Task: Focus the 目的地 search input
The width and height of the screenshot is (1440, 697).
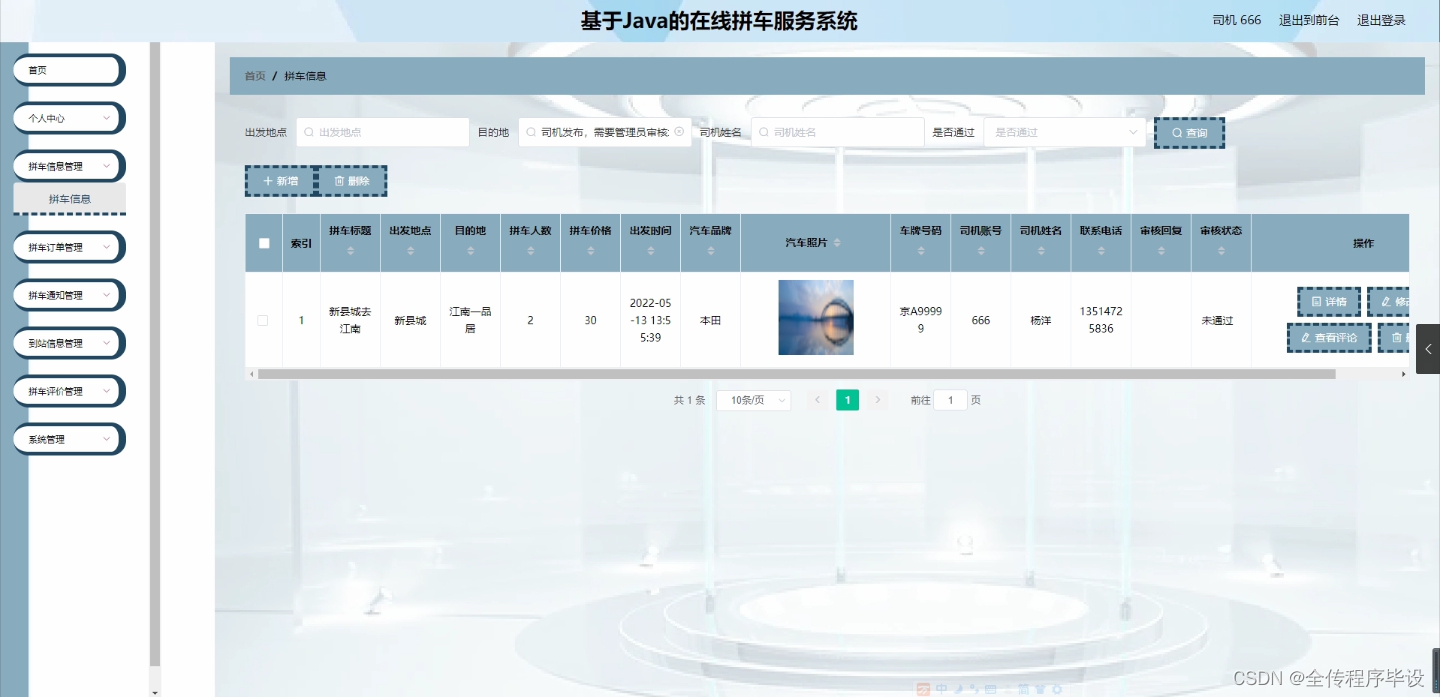Action: [604, 132]
